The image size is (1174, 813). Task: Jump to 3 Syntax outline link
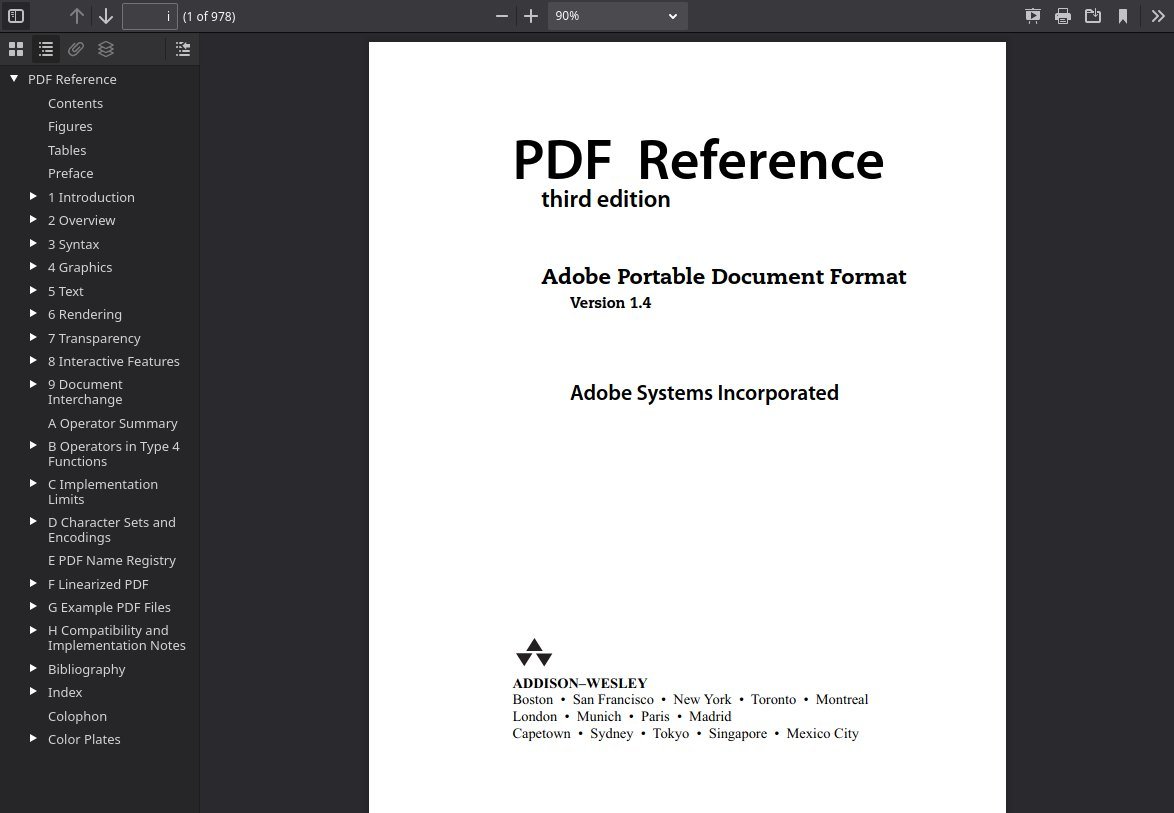point(73,245)
